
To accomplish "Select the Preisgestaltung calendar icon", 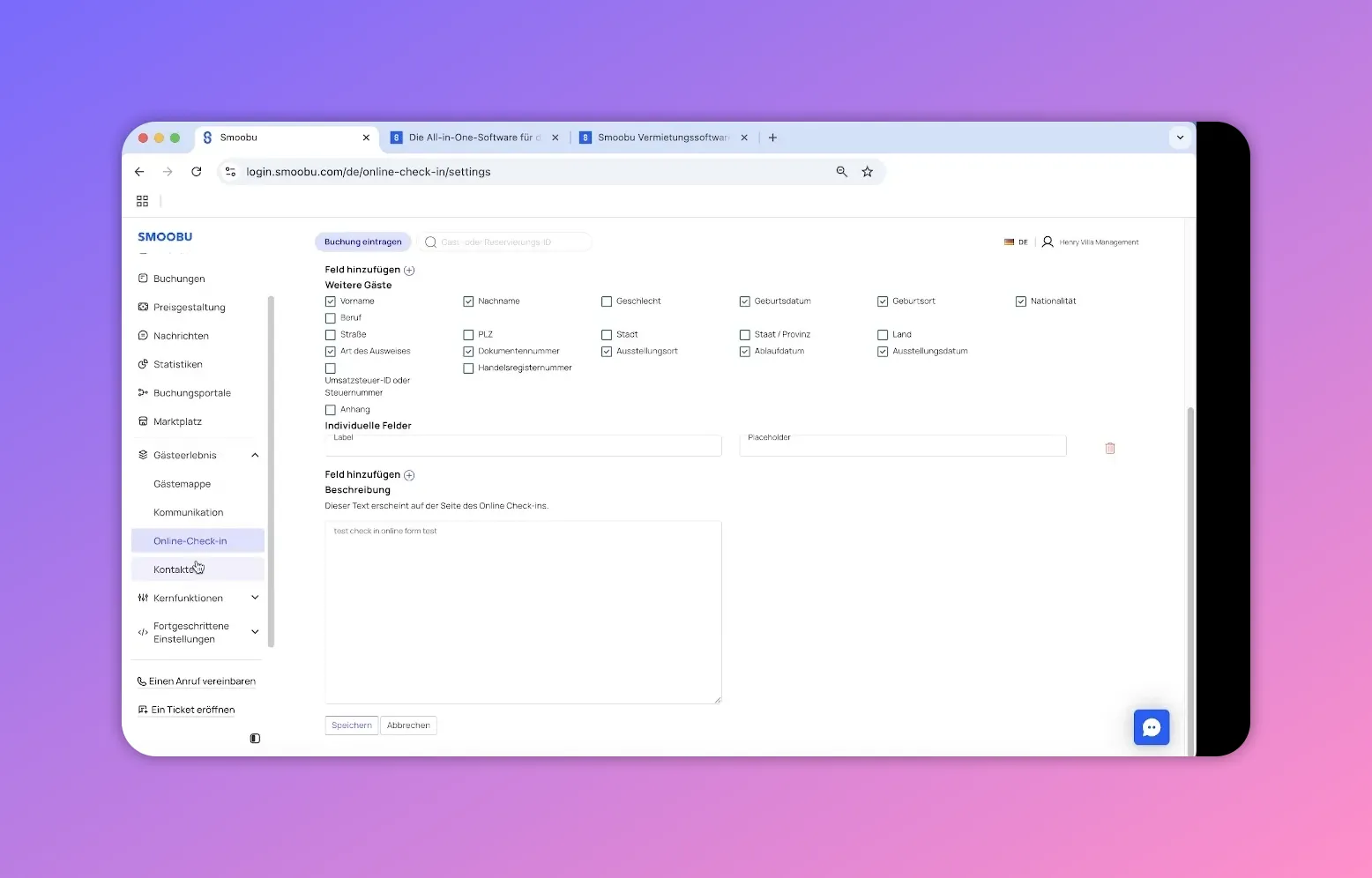I will click(x=143, y=307).
